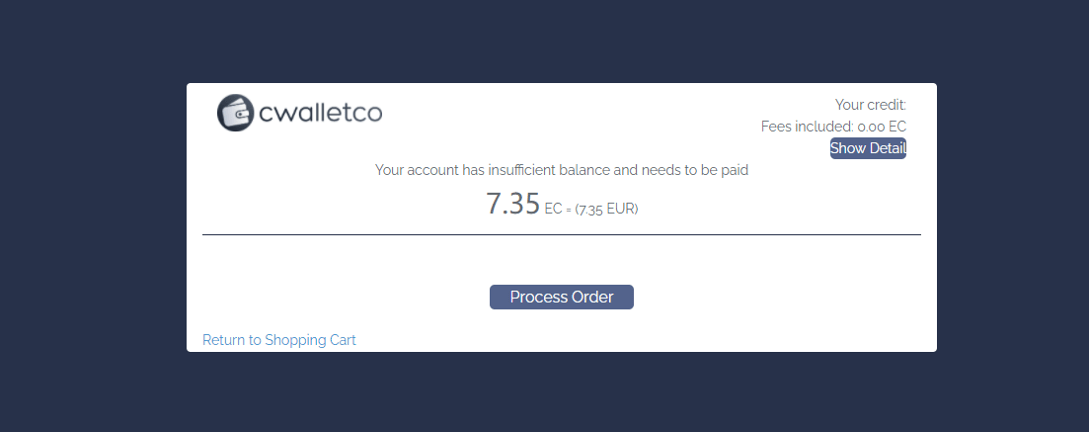Click the empty white space above Process Order

coord(561,260)
